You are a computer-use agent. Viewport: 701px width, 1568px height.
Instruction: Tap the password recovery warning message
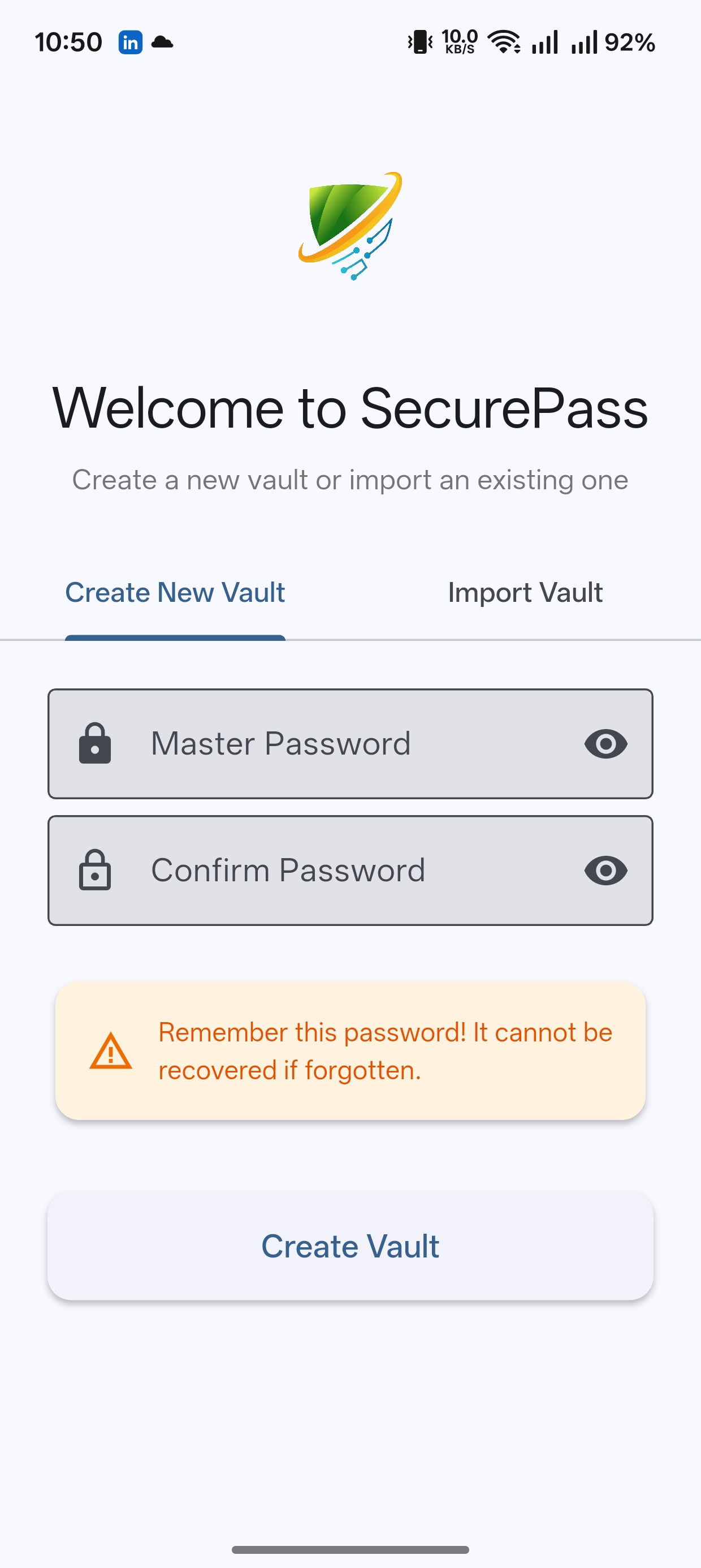pos(384,1051)
